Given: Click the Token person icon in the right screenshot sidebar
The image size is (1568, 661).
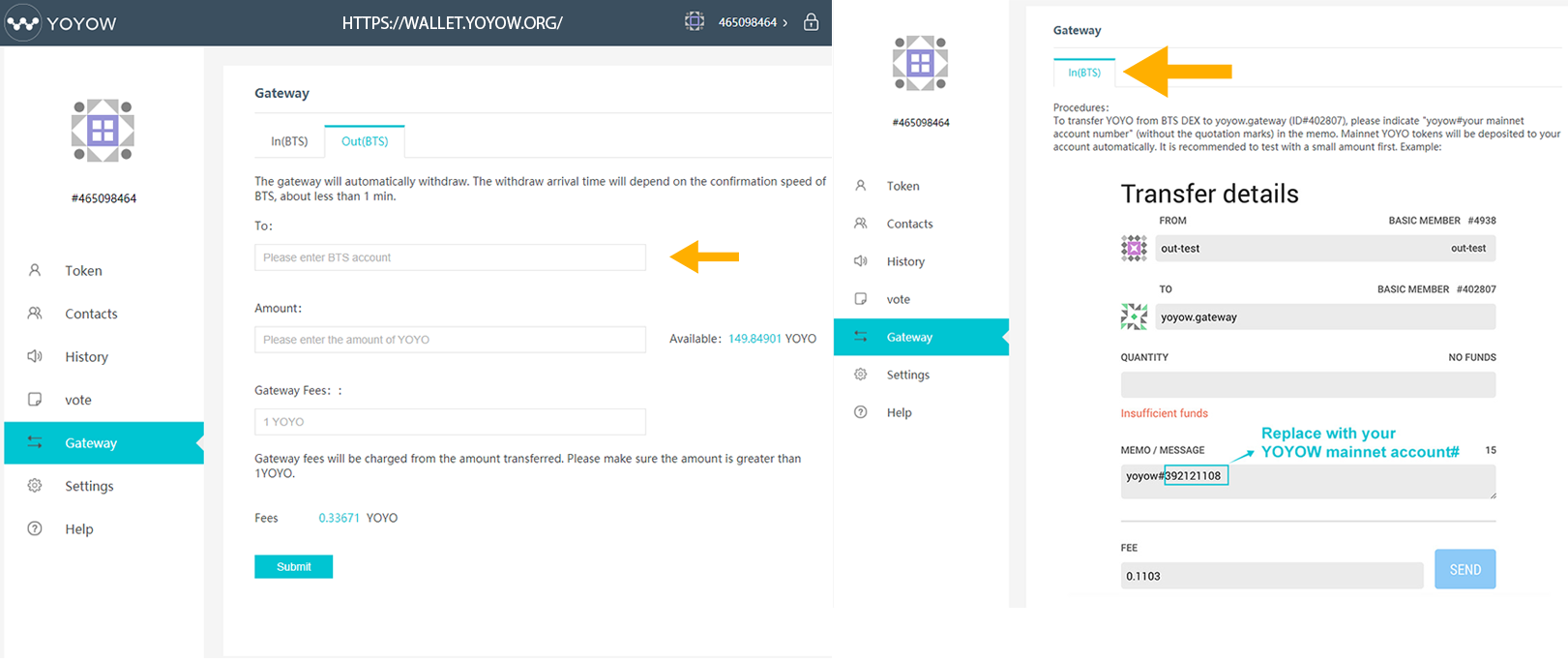Looking at the screenshot, I should (x=860, y=186).
